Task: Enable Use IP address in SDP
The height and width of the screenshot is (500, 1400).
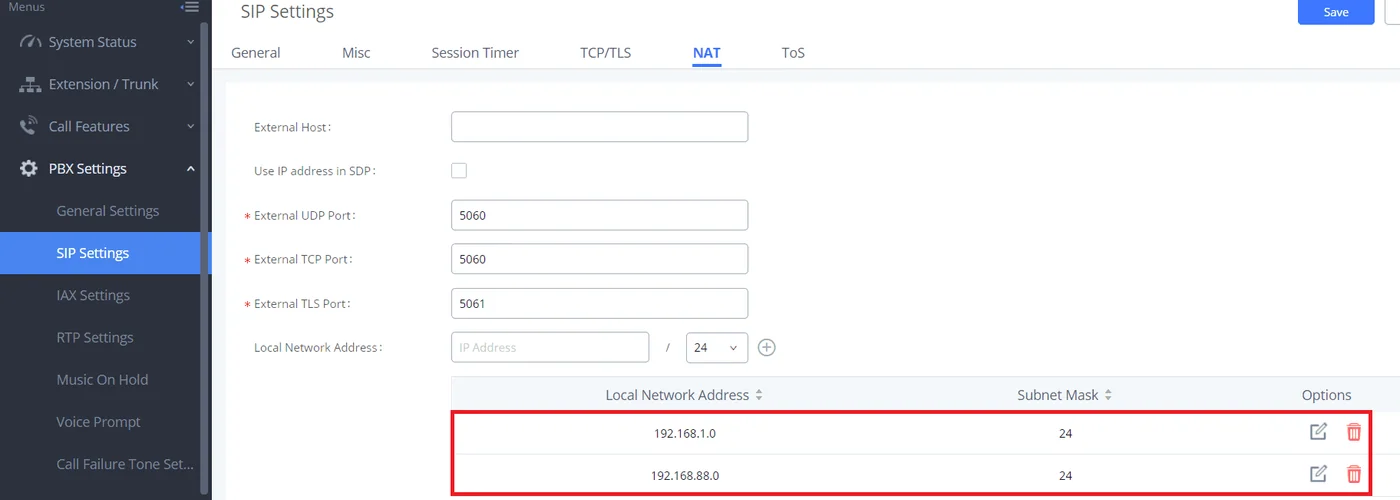Action: click(459, 170)
